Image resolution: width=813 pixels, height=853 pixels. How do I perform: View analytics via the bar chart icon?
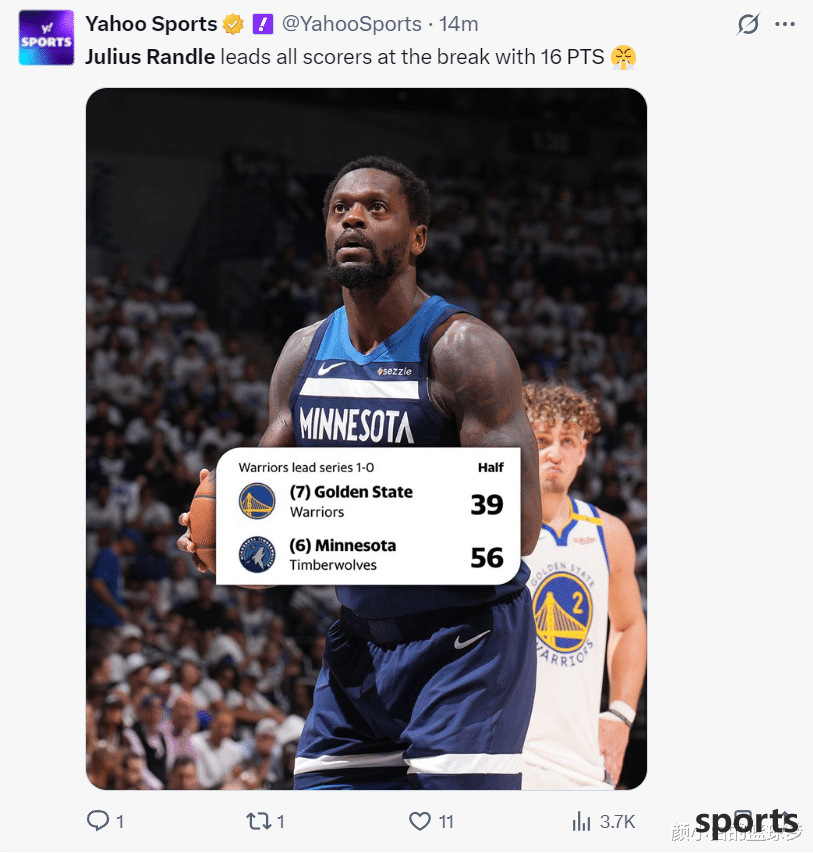pos(581,821)
